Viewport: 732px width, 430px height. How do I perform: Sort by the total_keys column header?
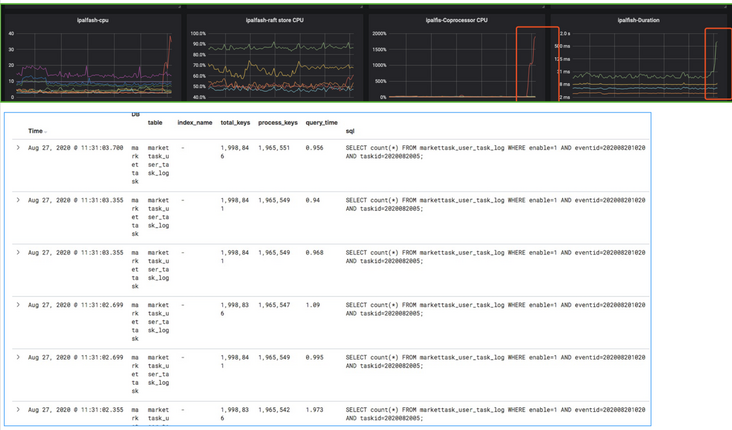[235, 122]
